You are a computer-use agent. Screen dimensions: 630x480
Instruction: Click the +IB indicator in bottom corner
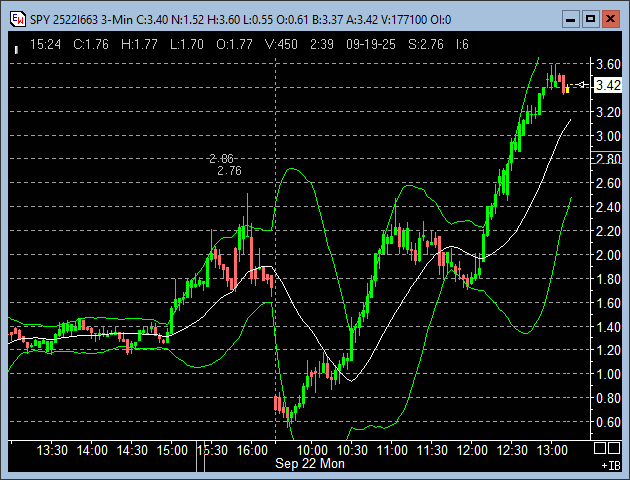pos(609,465)
